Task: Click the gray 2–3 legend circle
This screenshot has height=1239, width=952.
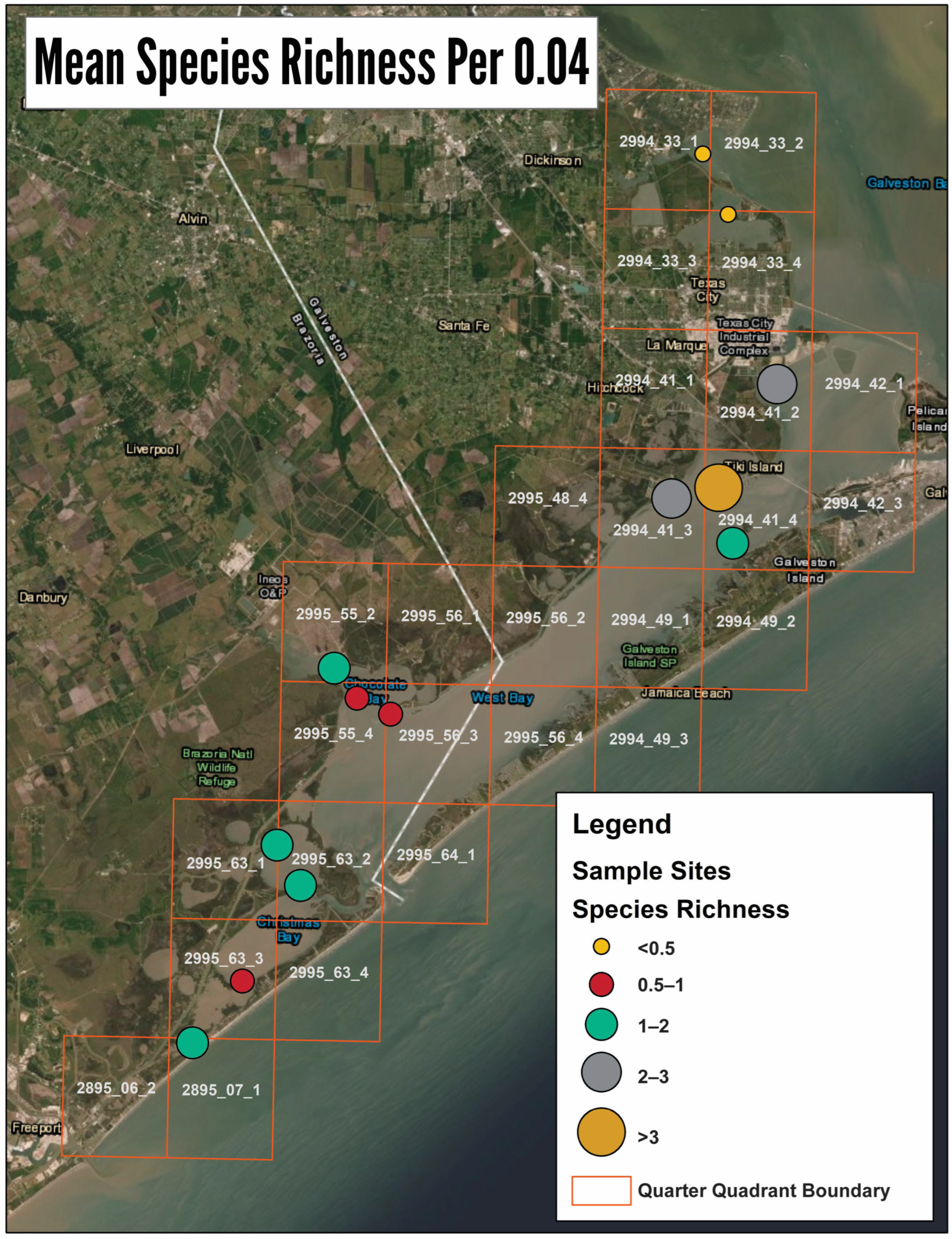Action: (601, 1072)
